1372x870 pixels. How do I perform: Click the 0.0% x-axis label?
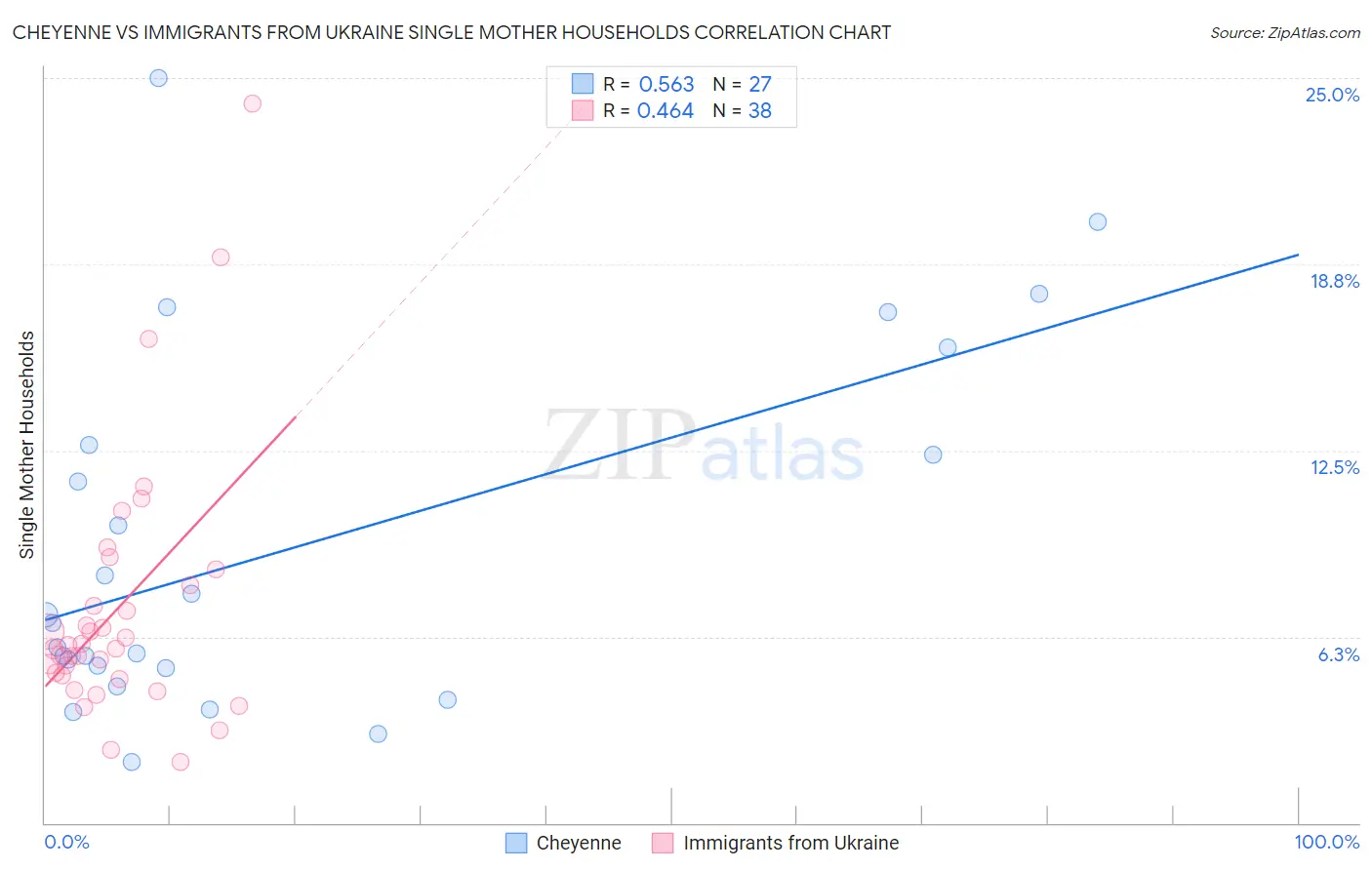(x=66, y=842)
